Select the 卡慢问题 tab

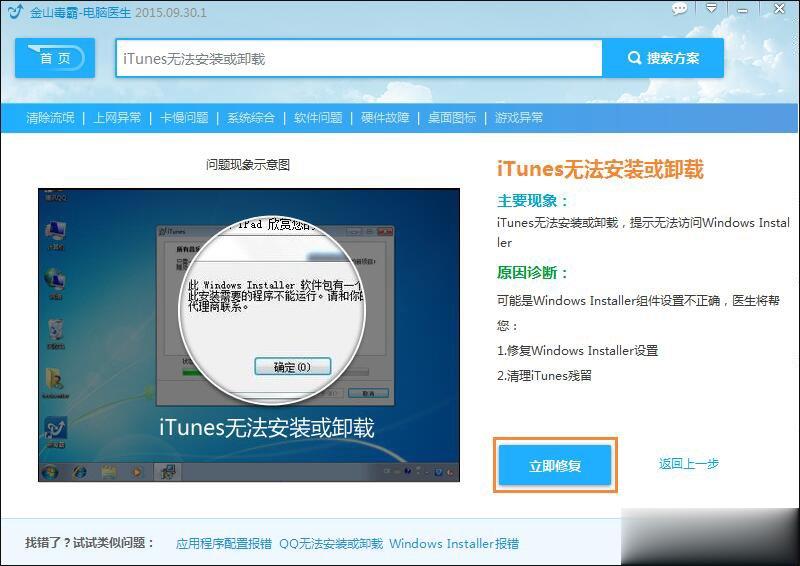[184, 117]
